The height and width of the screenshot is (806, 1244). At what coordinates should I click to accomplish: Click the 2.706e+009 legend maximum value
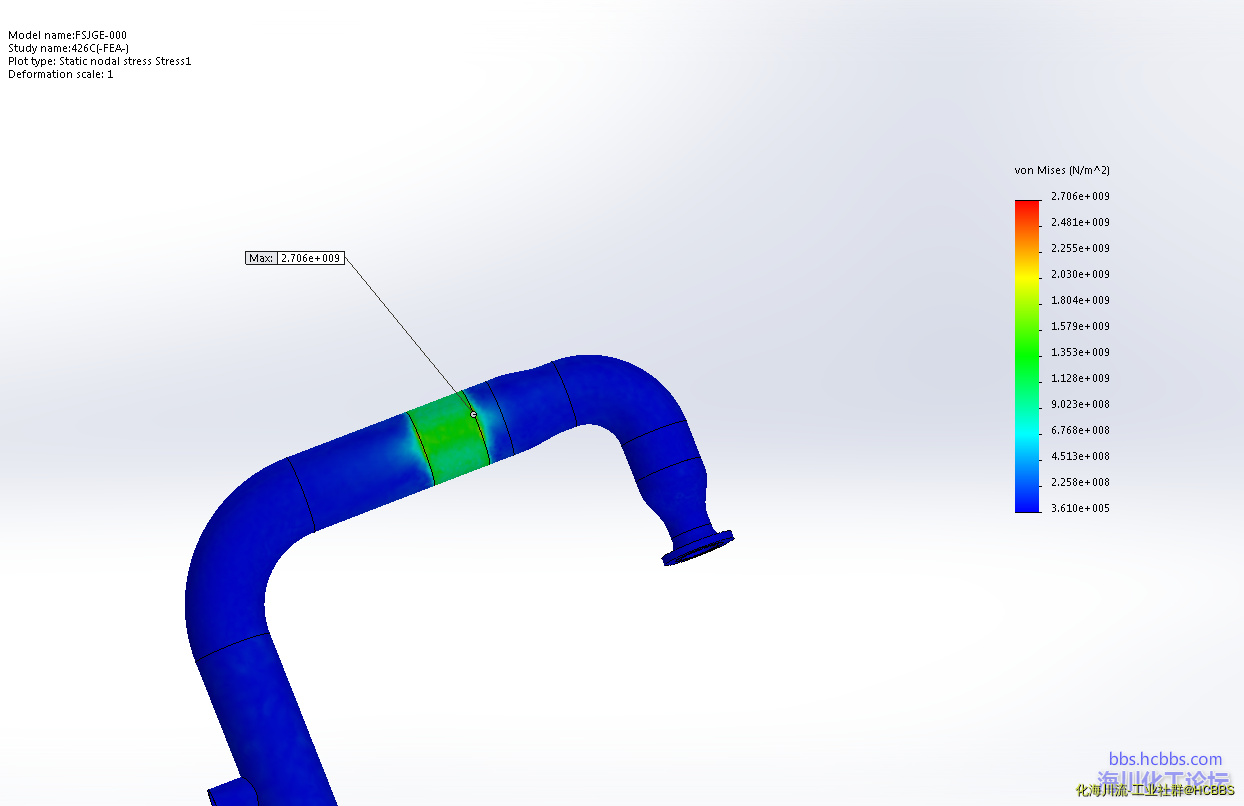[1080, 196]
